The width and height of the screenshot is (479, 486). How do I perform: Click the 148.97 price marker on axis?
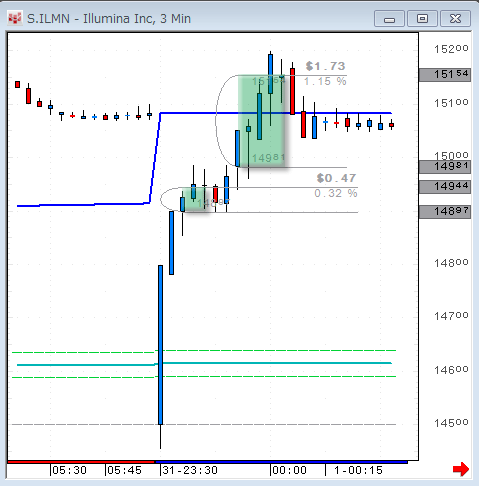click(445, 212)
